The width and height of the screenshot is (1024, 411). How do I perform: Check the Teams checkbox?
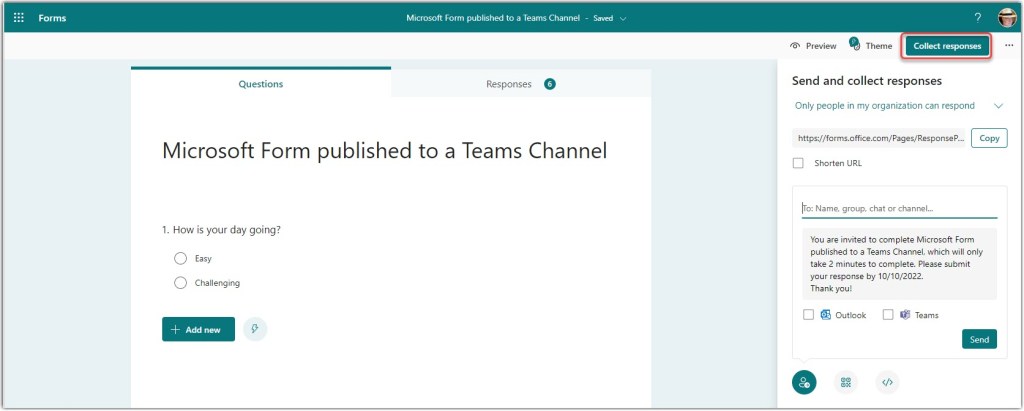coord(888,315)
